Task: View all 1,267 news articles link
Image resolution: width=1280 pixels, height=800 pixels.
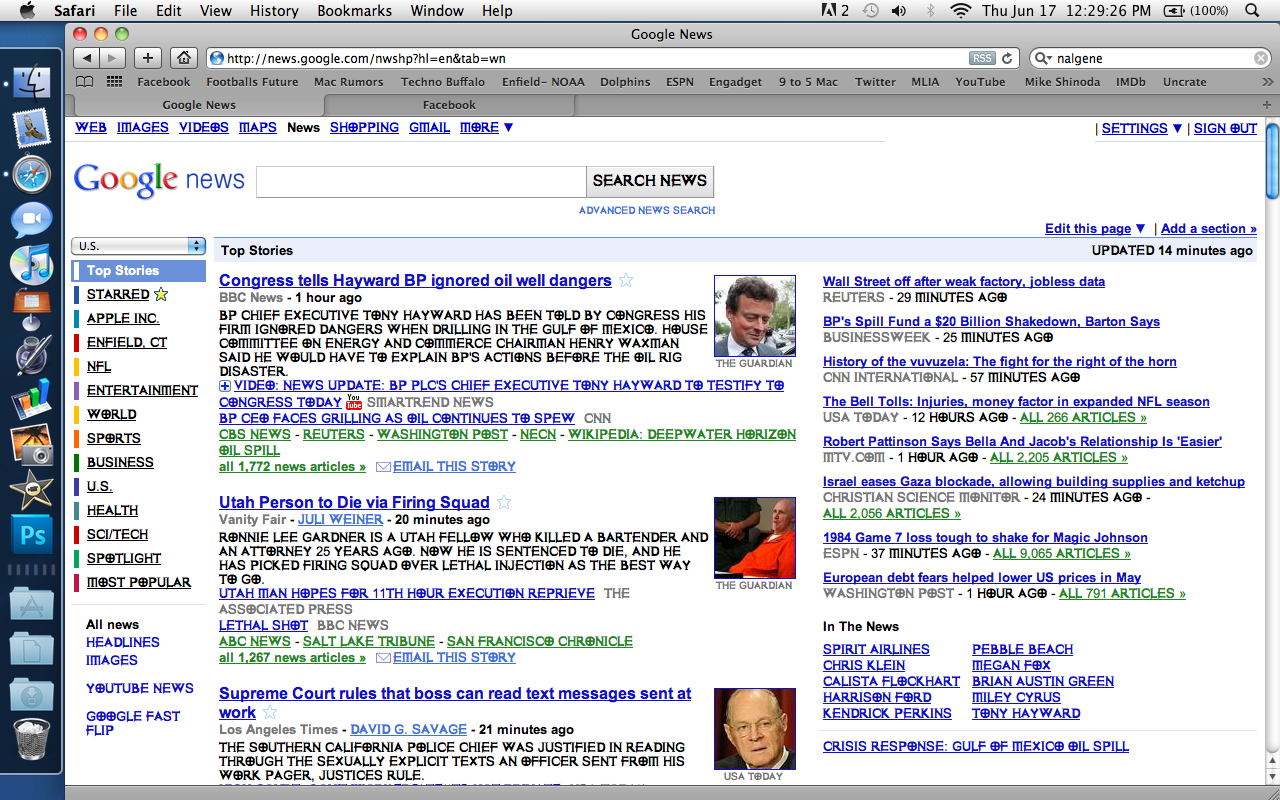Action: [293, 657]
